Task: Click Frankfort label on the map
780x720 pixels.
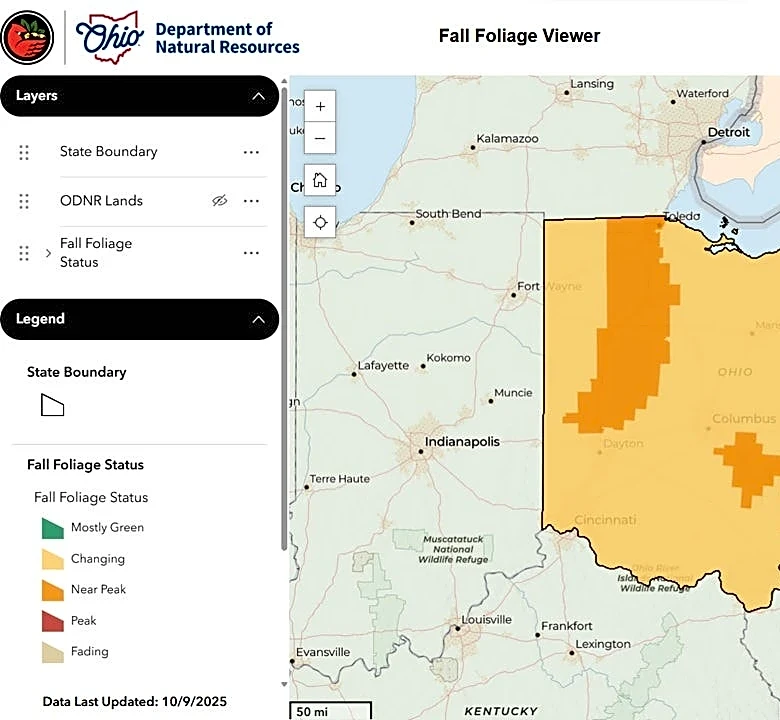Action: pyautogui.click(x=567, y=626)
